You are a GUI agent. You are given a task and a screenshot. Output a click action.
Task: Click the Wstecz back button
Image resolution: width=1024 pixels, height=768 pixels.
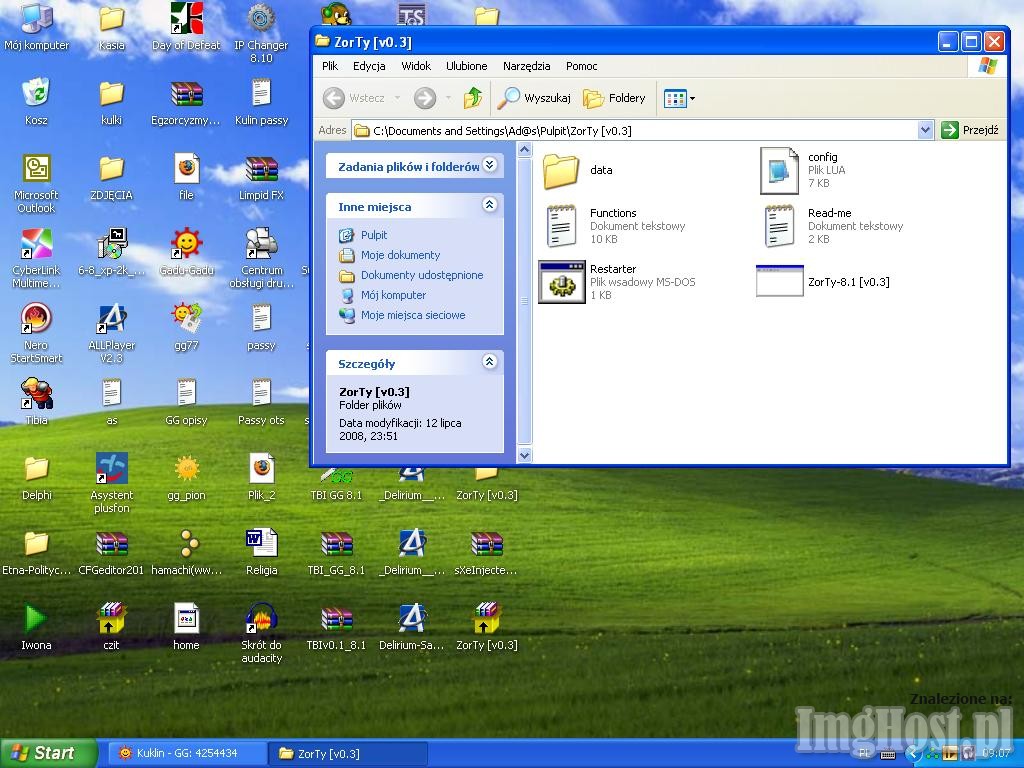(353, 98)
